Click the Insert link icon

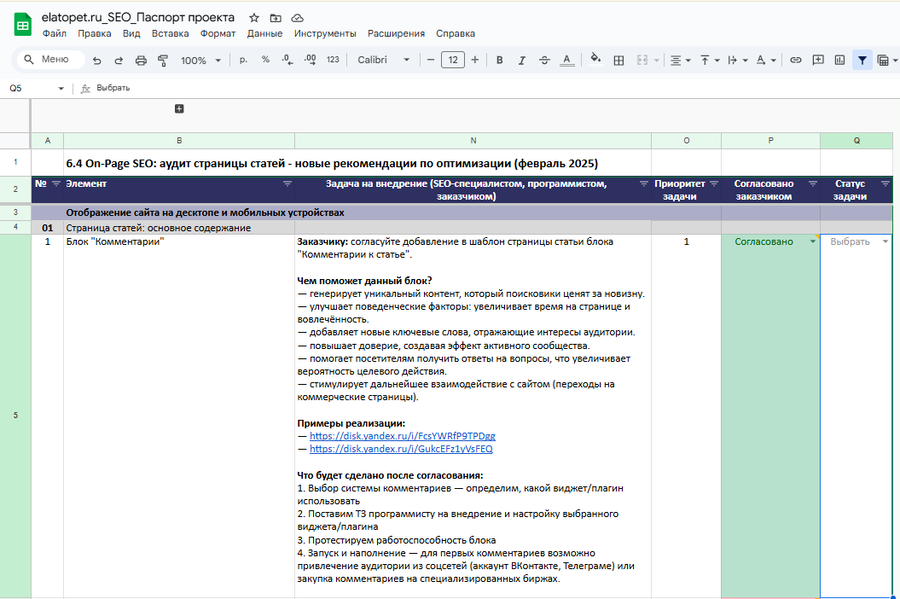tap(796, 60)
